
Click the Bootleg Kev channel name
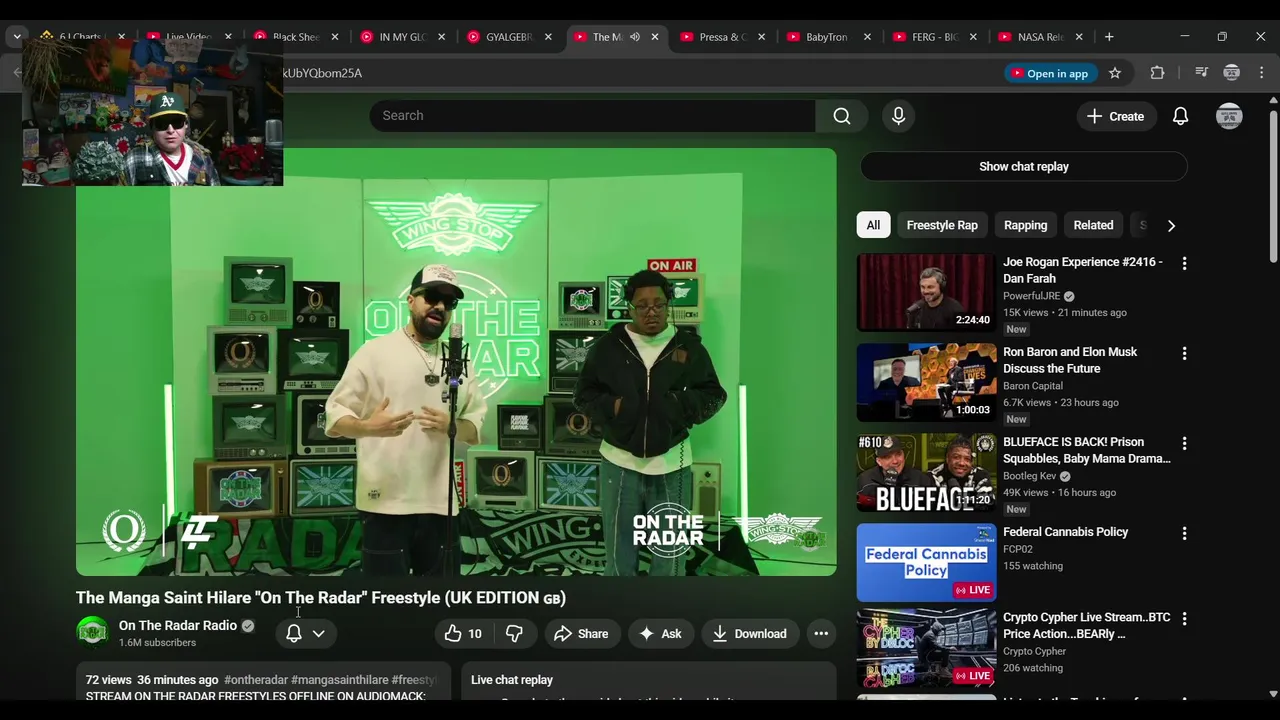point(1030,476)
